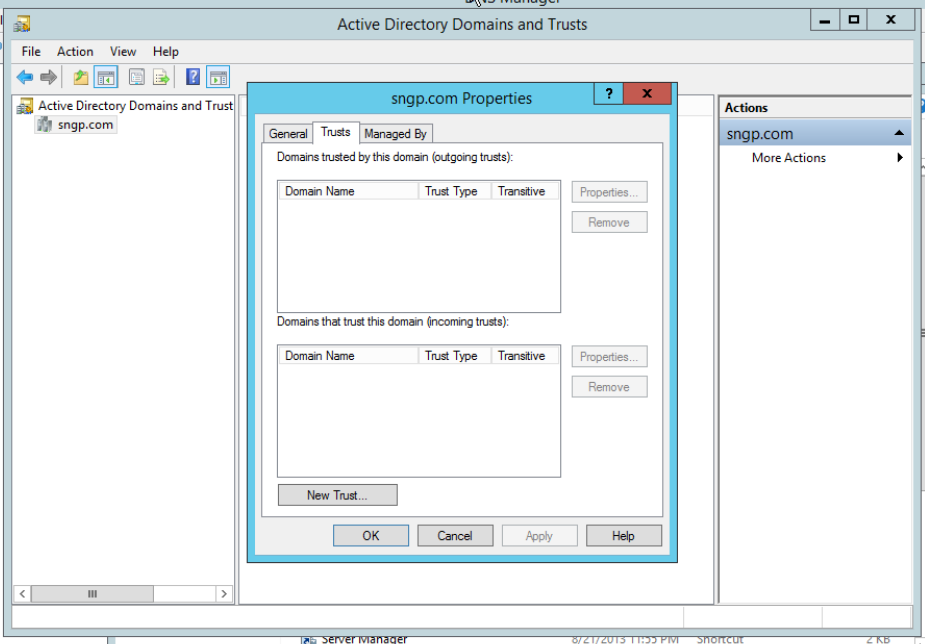Toggle Show/Hide Action Pane toolbar icon

pos(218,77)
